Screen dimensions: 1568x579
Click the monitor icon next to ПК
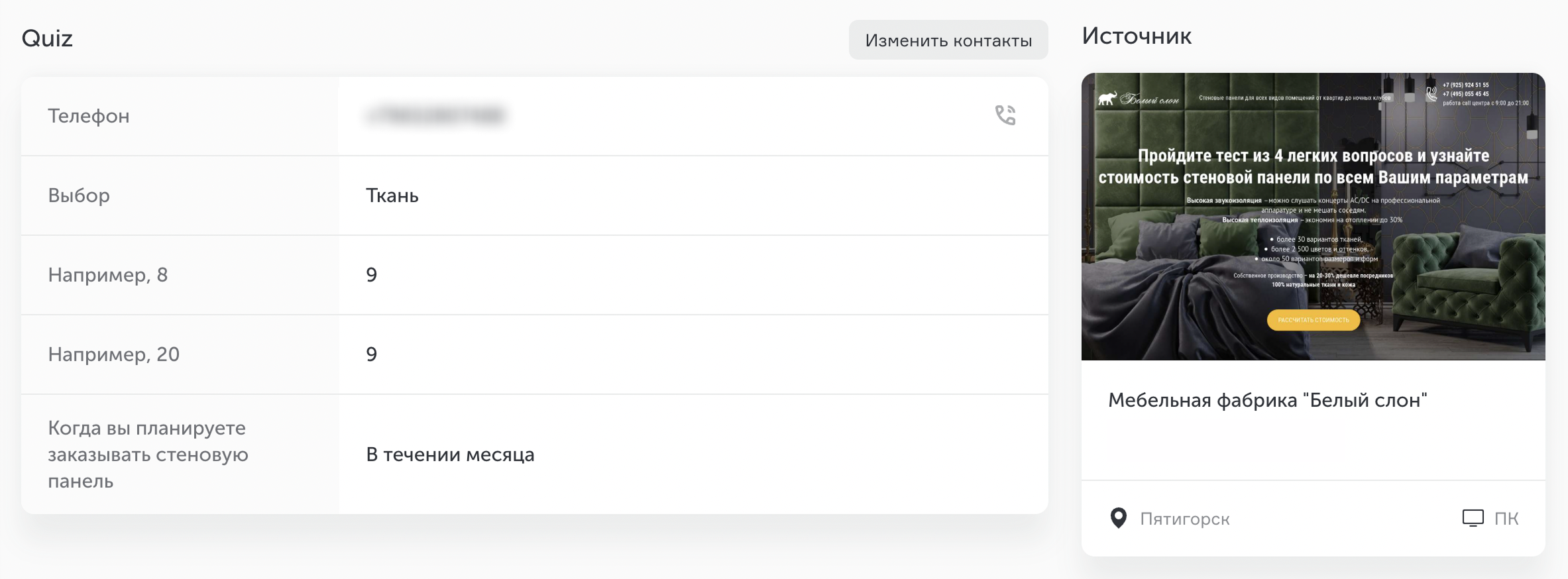click(x=1473, y=518)
